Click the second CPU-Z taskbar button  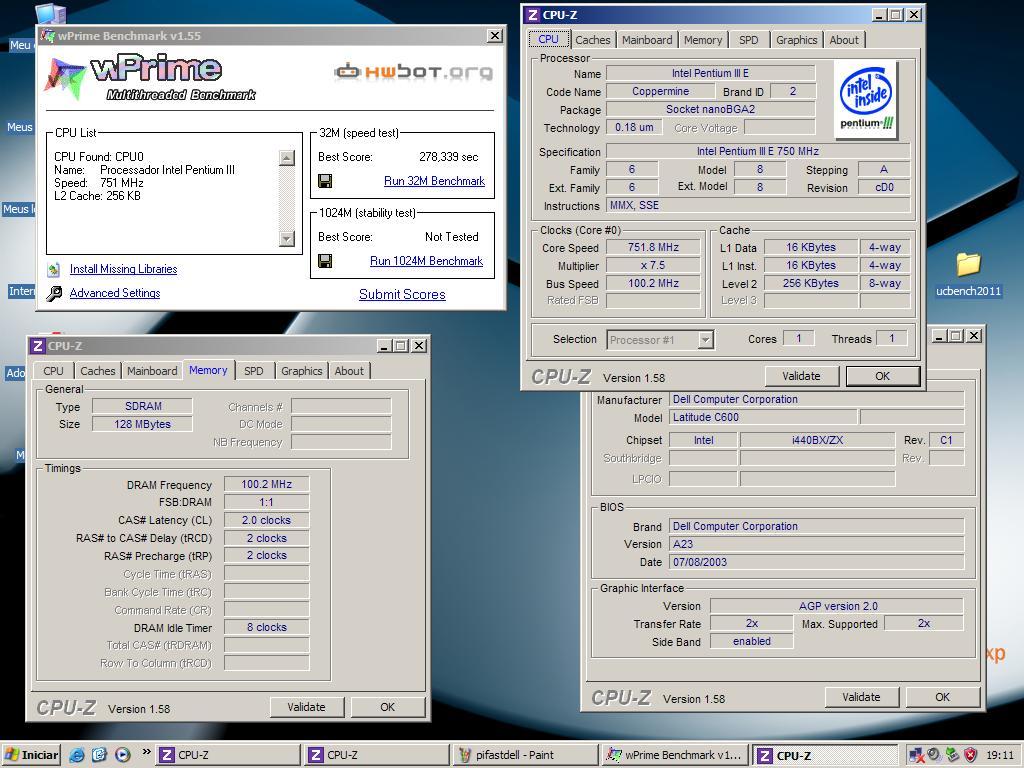[377, 756]
